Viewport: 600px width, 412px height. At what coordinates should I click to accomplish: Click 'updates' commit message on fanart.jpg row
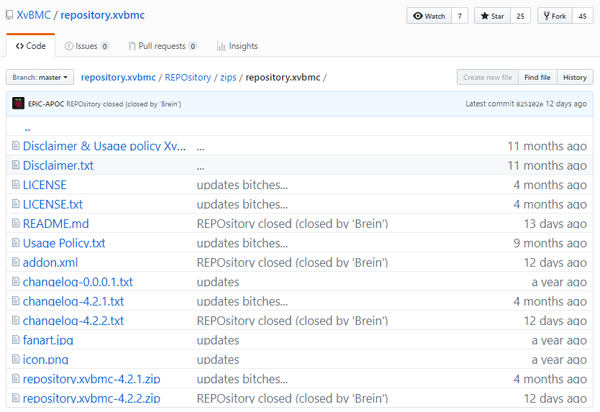(x=218, y=340)
